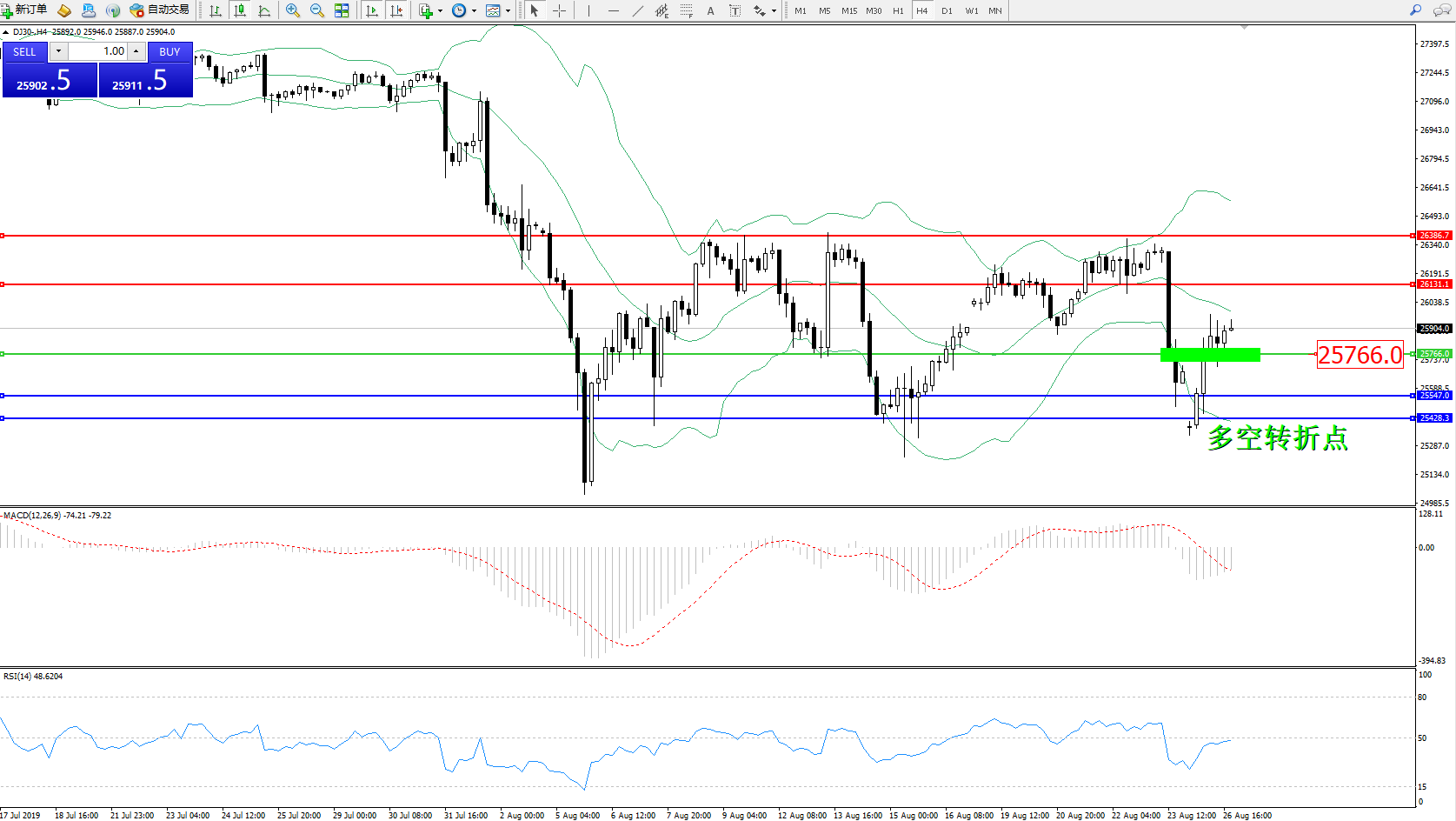Click the blue SELL button
The height and width of the screenshot is (821, 1456).
click(24, 52)
